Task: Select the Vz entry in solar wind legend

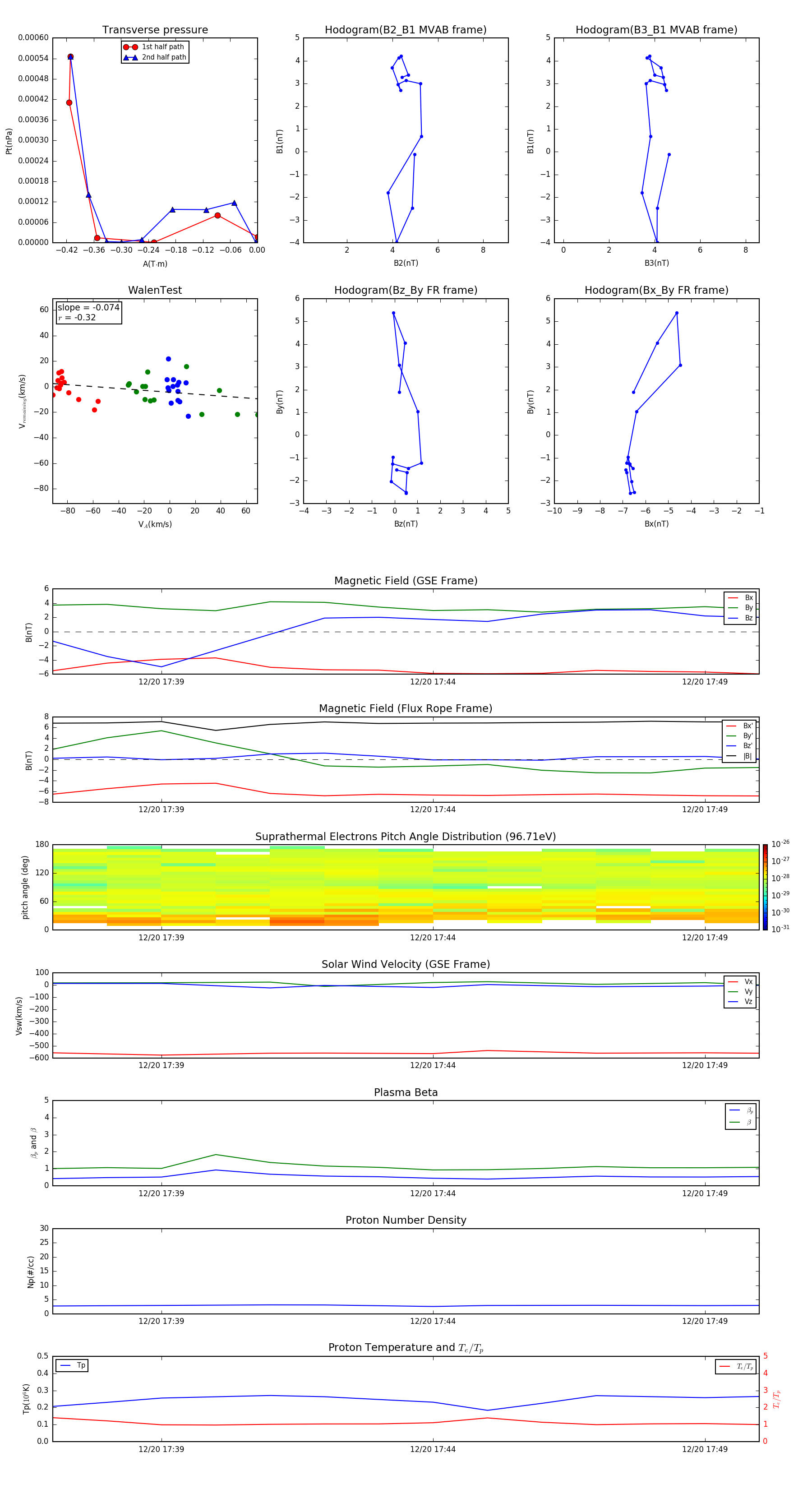Action: (740, 1002)
